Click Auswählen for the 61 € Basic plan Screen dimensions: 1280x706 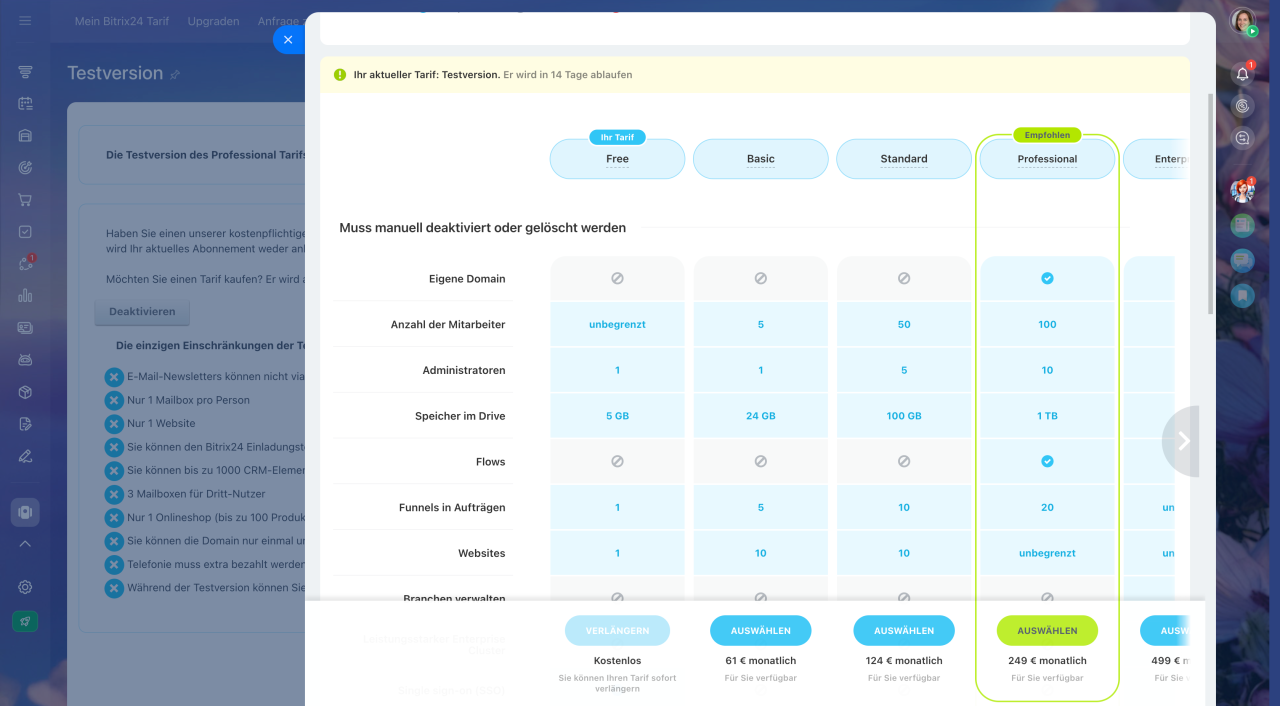(761, 631)
